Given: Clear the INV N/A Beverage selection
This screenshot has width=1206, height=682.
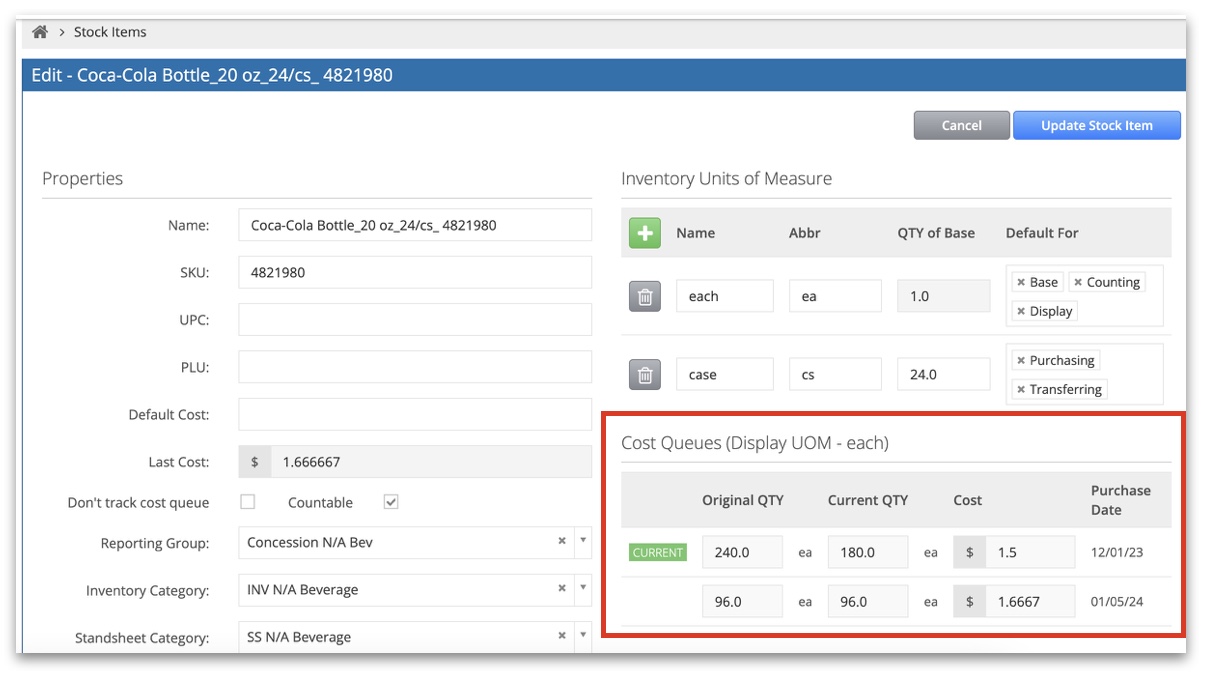Looking at the screenshot, I should tap(562, 588).
